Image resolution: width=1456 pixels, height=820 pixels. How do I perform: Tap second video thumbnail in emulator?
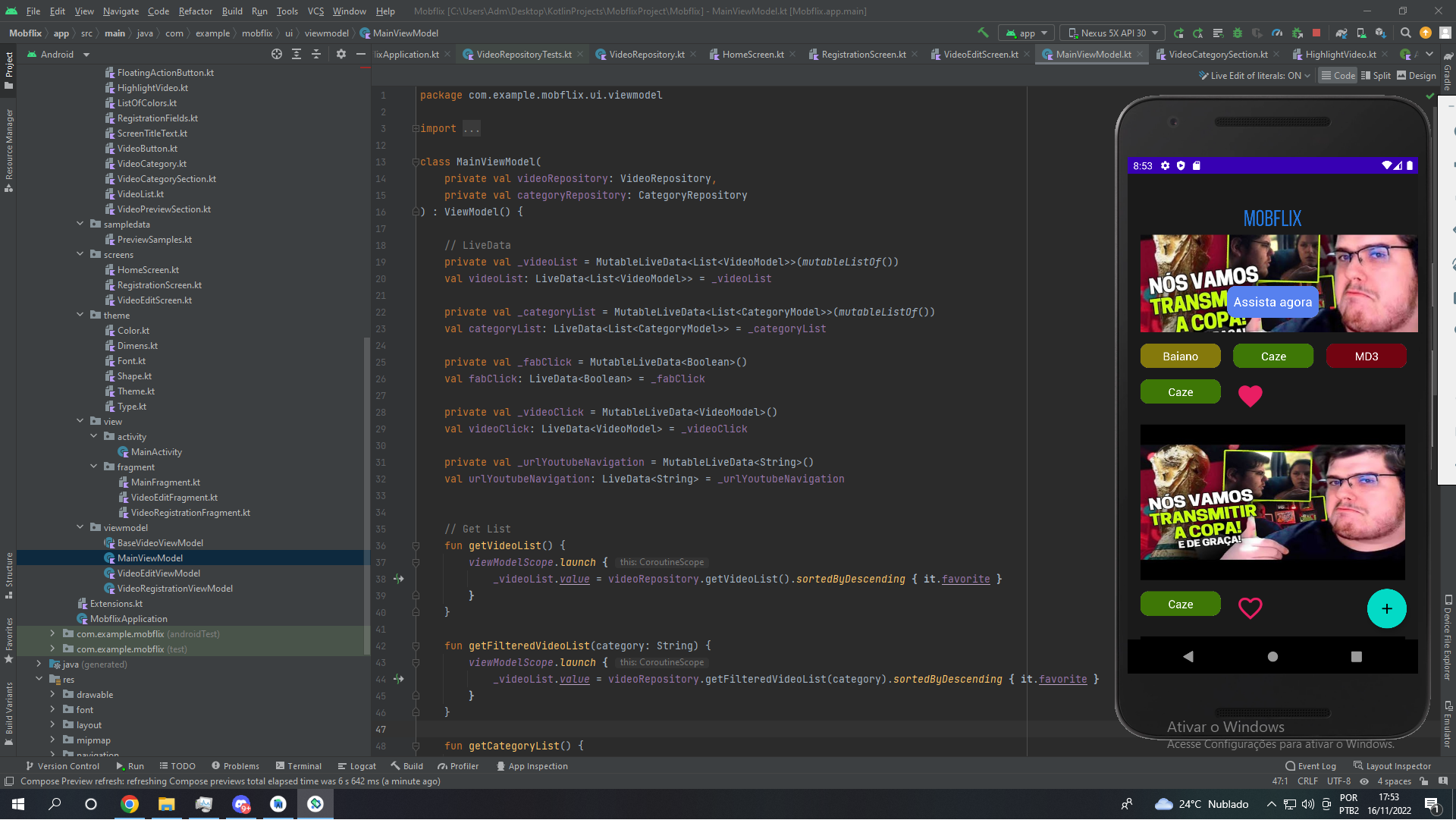pos(1272,503)
